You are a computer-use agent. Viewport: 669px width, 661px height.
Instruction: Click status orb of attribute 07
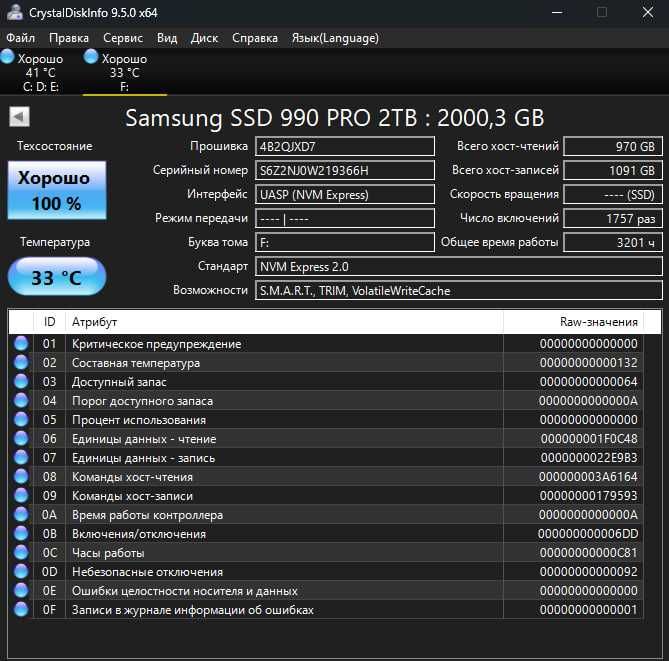(x=21, y=457)
